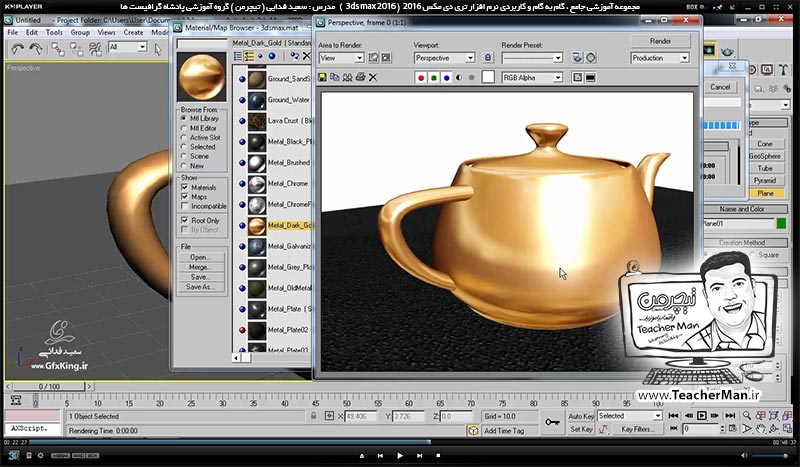The image size is (800, 467).
Task: Select Active Slot radio option
Action: click(x=184, y=137)
